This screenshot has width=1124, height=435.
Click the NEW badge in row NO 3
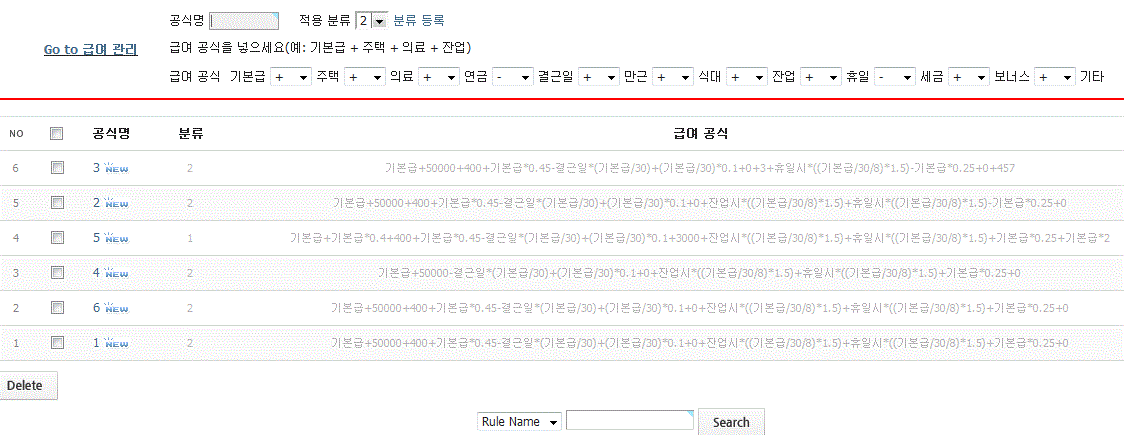(117, 272)
